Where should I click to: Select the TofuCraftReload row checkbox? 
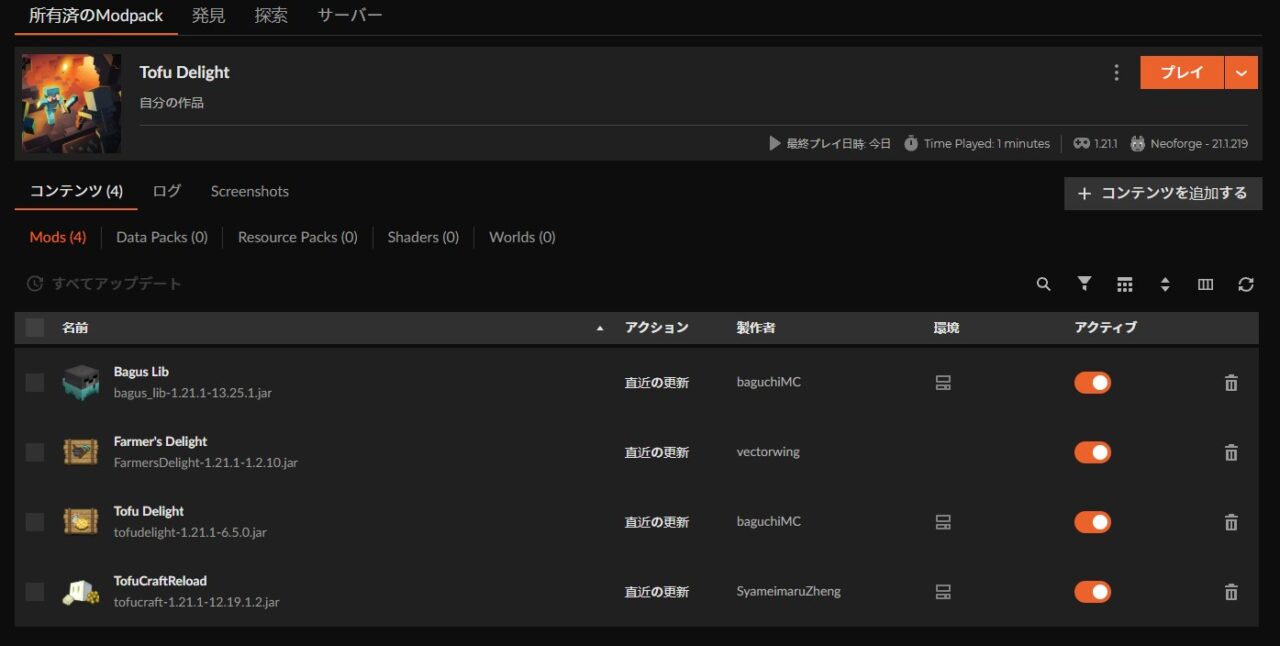pos(34,591)
